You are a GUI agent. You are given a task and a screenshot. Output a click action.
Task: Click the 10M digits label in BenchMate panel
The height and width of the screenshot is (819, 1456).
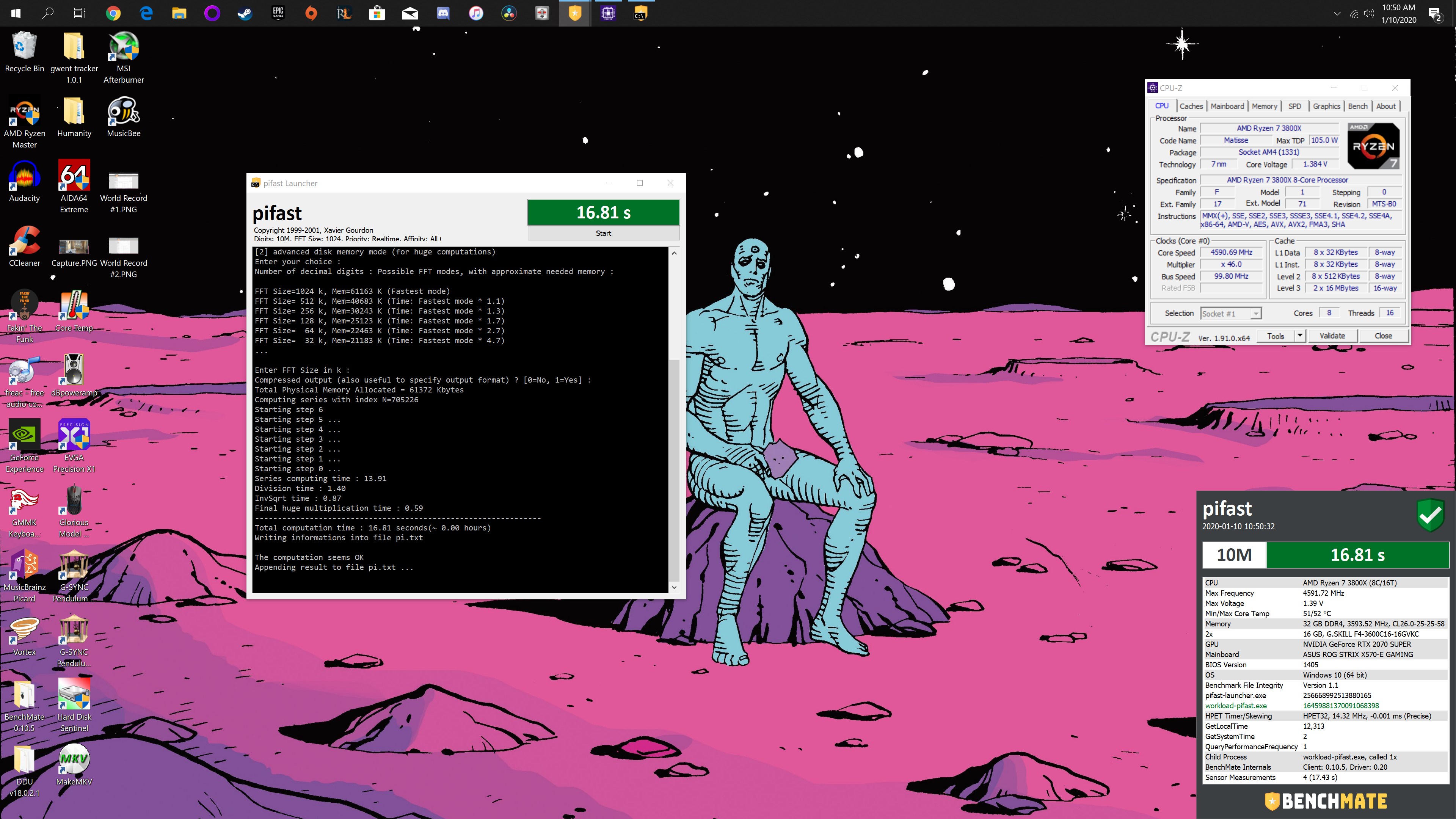click(x=1233, y=554)
